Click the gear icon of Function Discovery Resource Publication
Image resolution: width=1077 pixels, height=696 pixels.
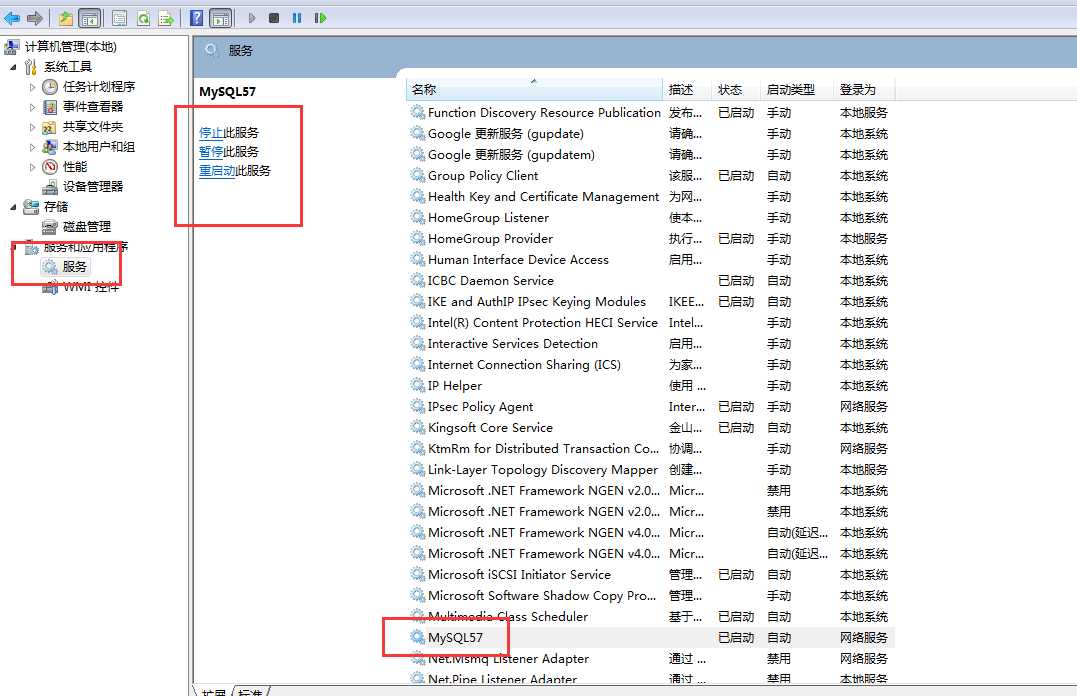tap(417, 112)
